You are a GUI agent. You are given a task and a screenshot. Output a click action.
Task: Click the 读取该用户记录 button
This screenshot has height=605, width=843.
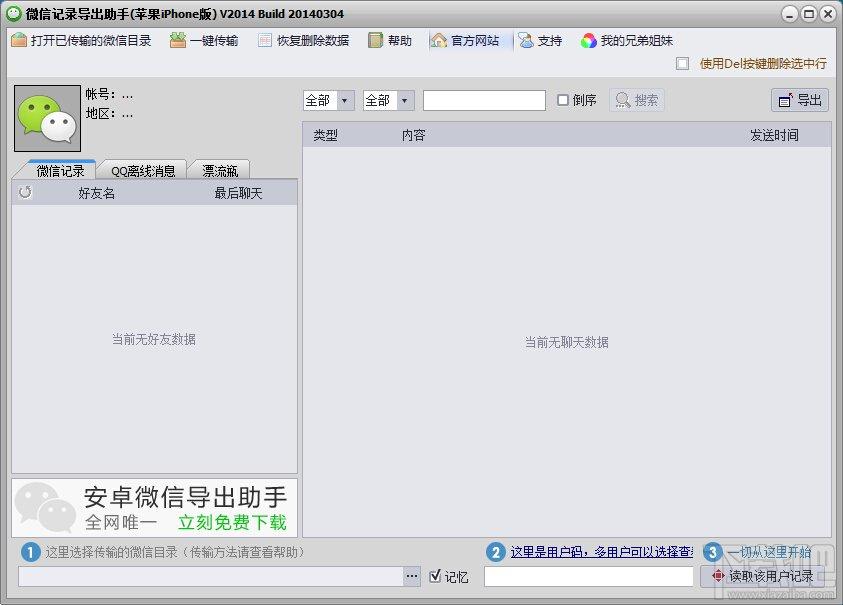(x=762, y=576)
